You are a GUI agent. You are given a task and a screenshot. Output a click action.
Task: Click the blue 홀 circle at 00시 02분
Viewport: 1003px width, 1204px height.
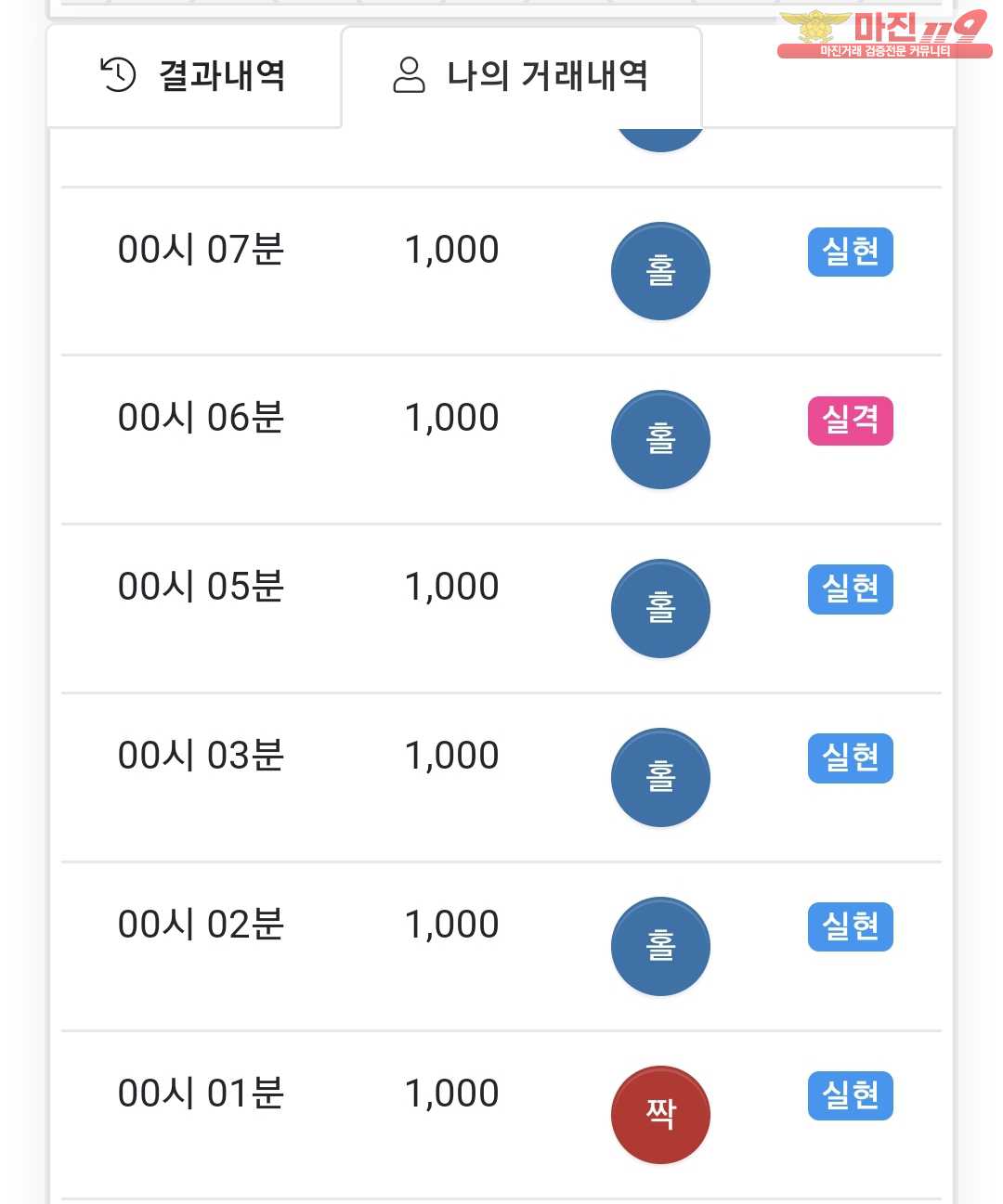[x=660, y=947]
